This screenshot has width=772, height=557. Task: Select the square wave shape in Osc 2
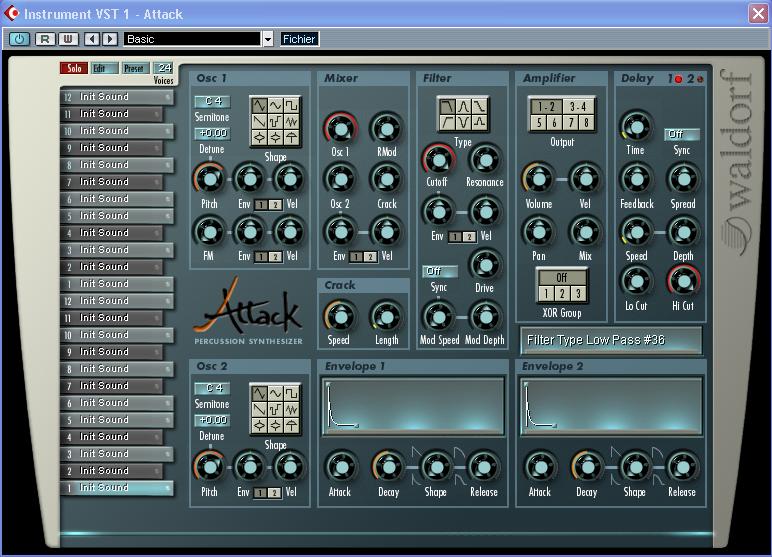click(x=291, y=393)
